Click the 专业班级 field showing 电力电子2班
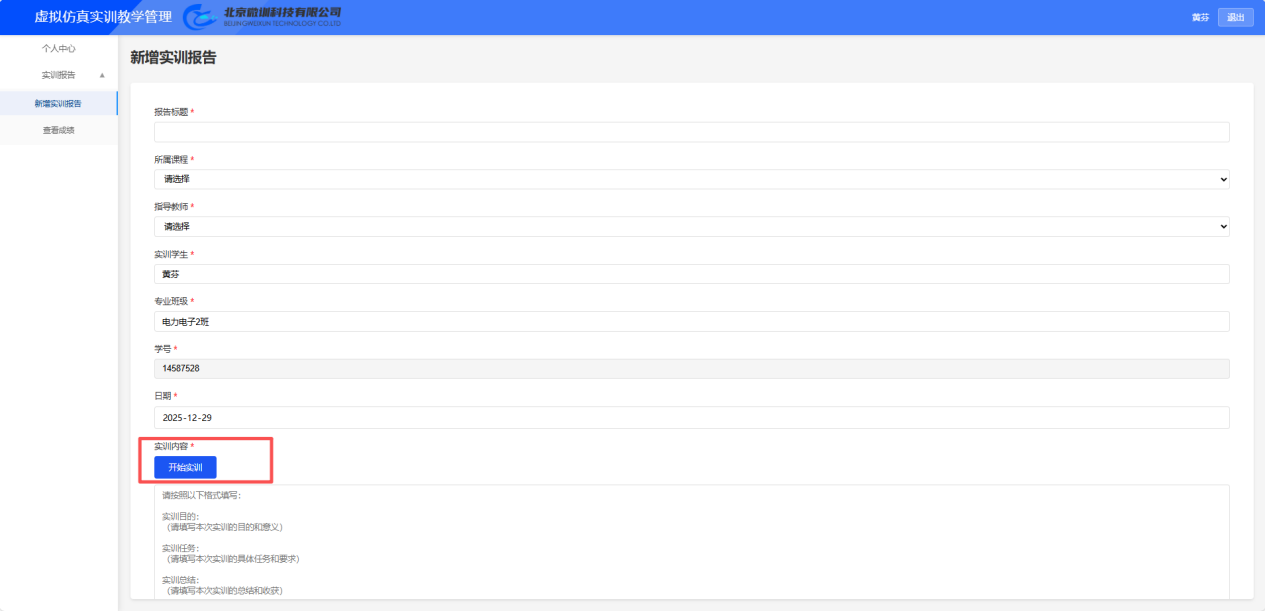This screenshot has height=611, width=1265. [x=691, y=321]
